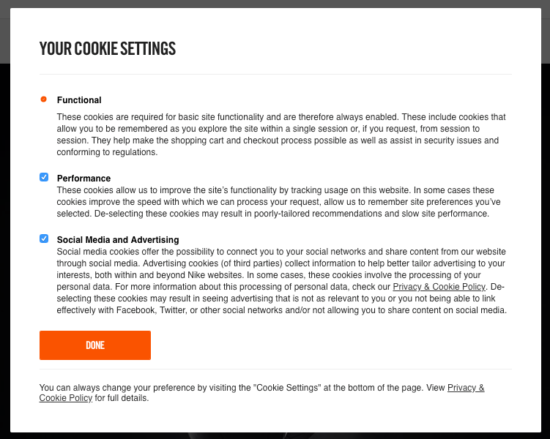Click the YOUR COOKIE SETTINGS heading
This screenshot has width=550, height=439.
107,48
